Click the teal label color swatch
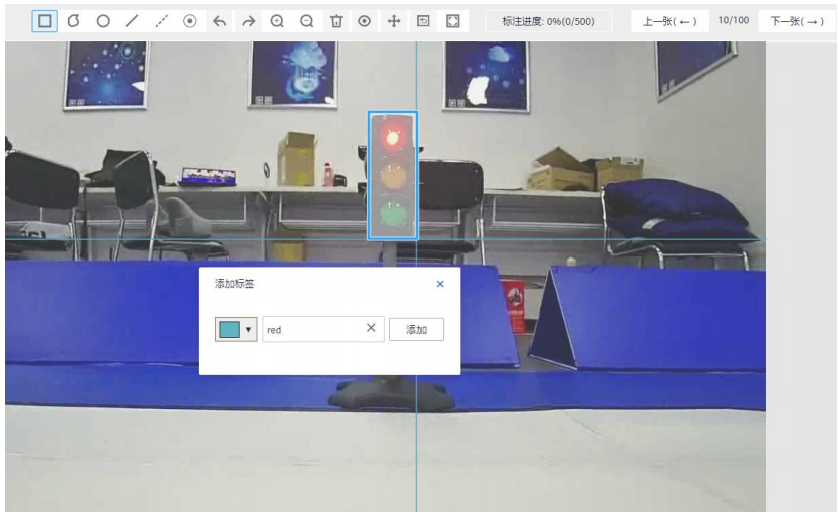838x514 pixels. (229, 330)
